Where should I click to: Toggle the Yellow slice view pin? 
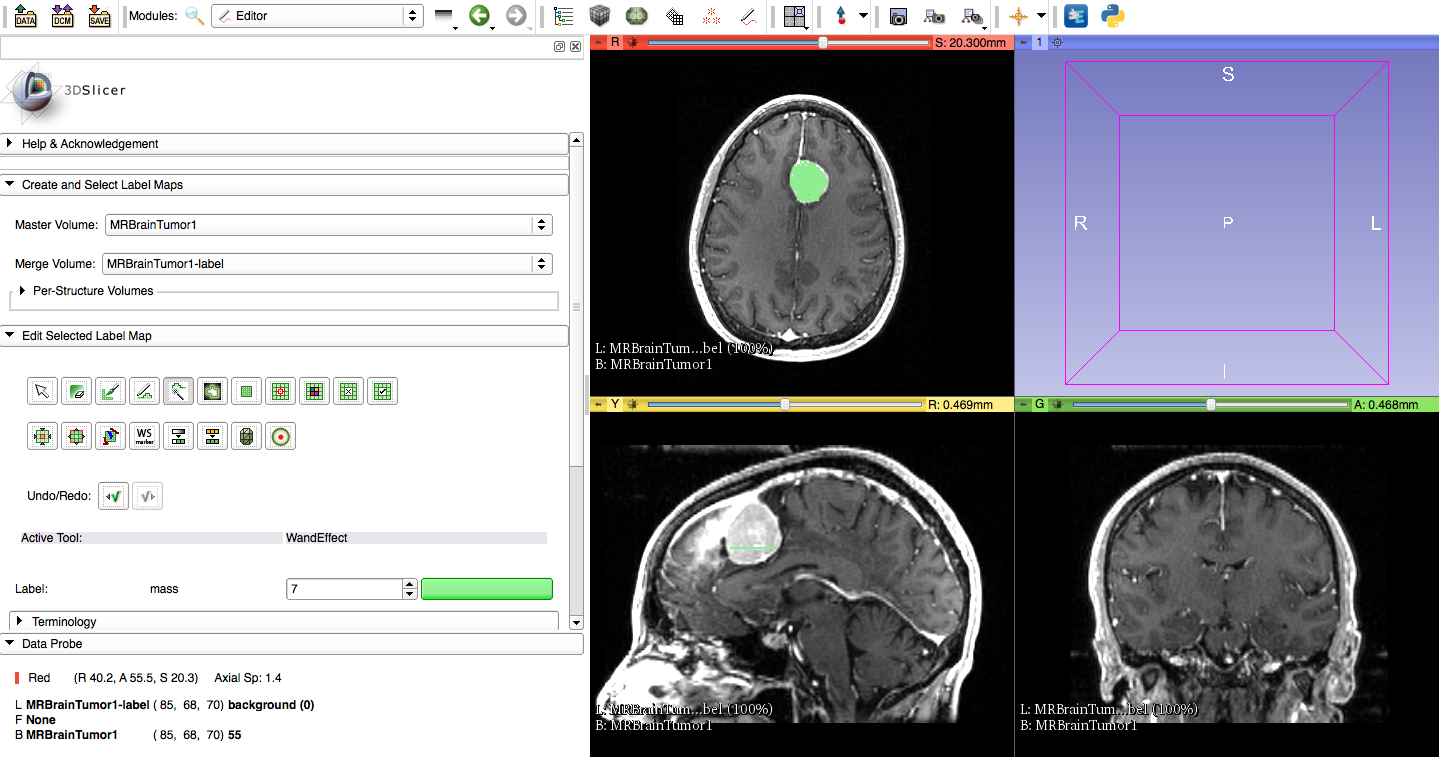tap(599, 405)
